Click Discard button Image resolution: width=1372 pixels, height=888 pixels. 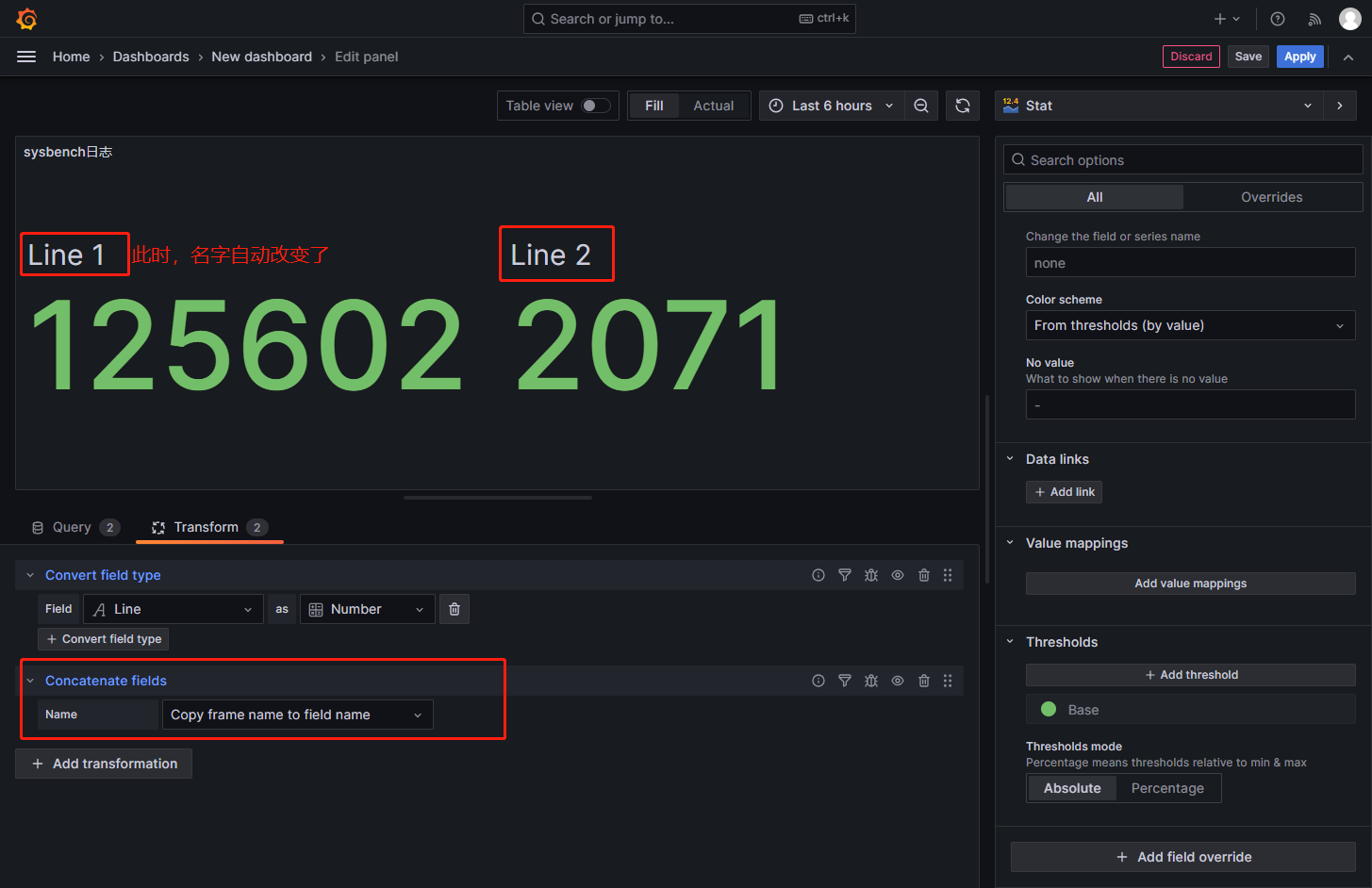point(1191,57)
